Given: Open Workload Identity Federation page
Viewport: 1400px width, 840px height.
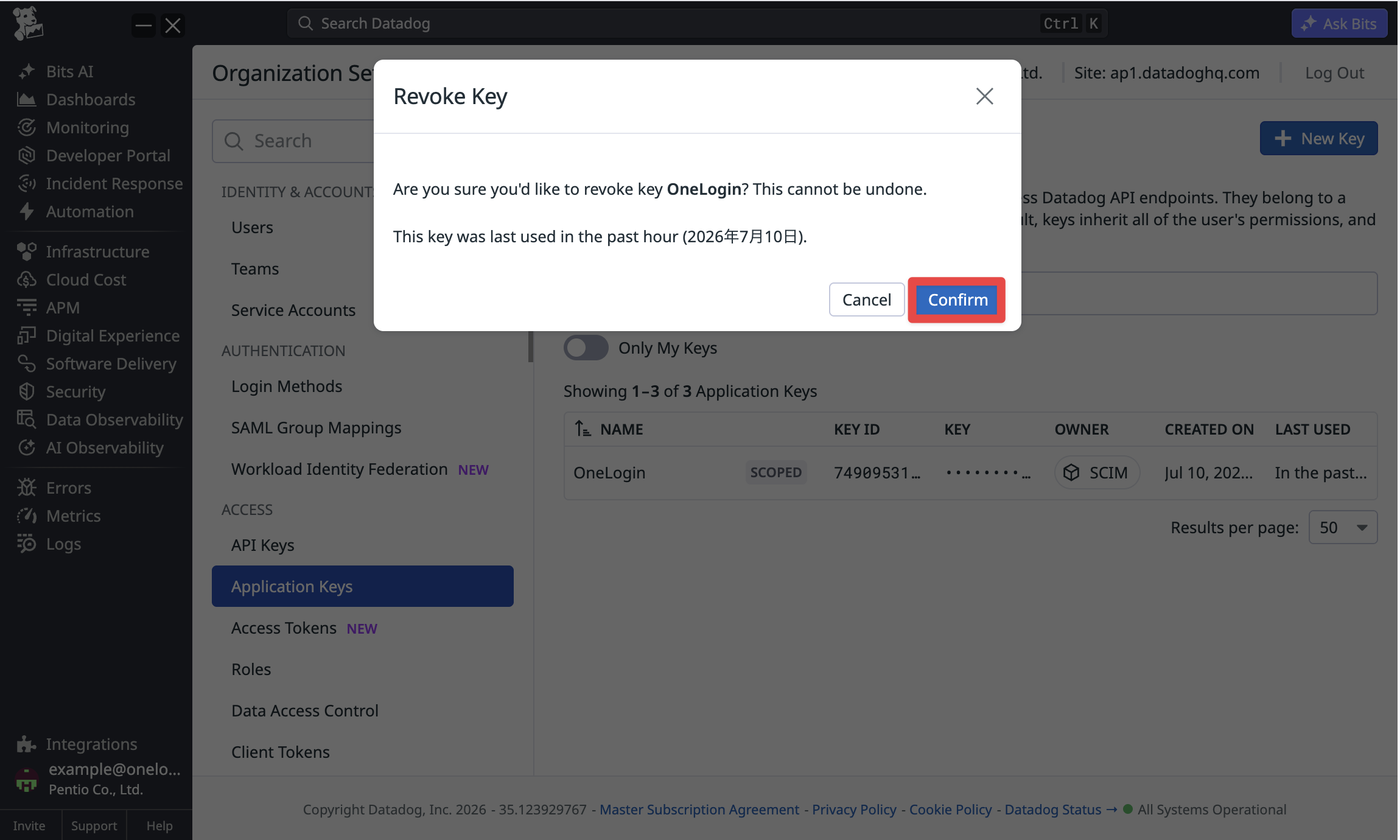Looking at the screenshot, I should pyautogui.click(x=340, y=469).
